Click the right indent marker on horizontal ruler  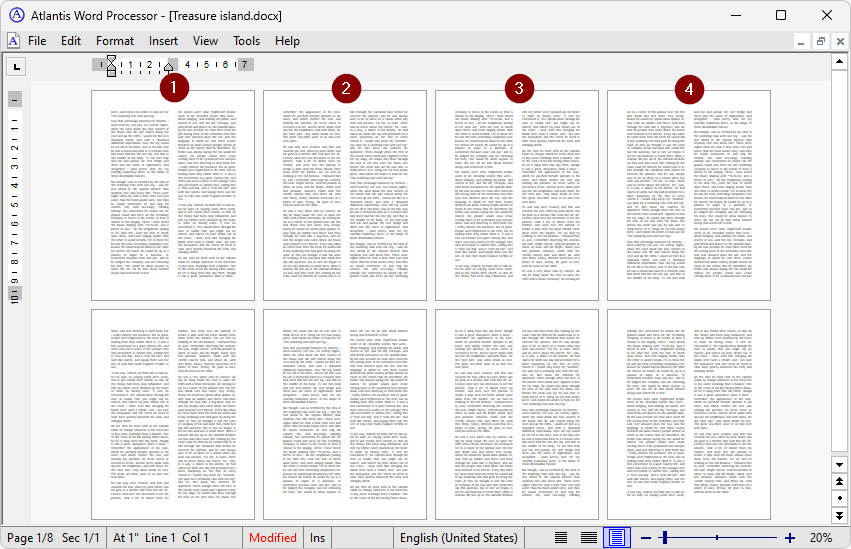pos(168,68)
